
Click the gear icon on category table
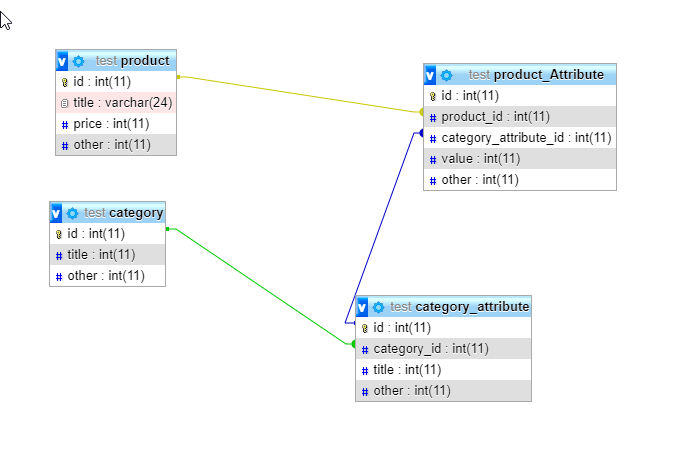coord(72,213)
